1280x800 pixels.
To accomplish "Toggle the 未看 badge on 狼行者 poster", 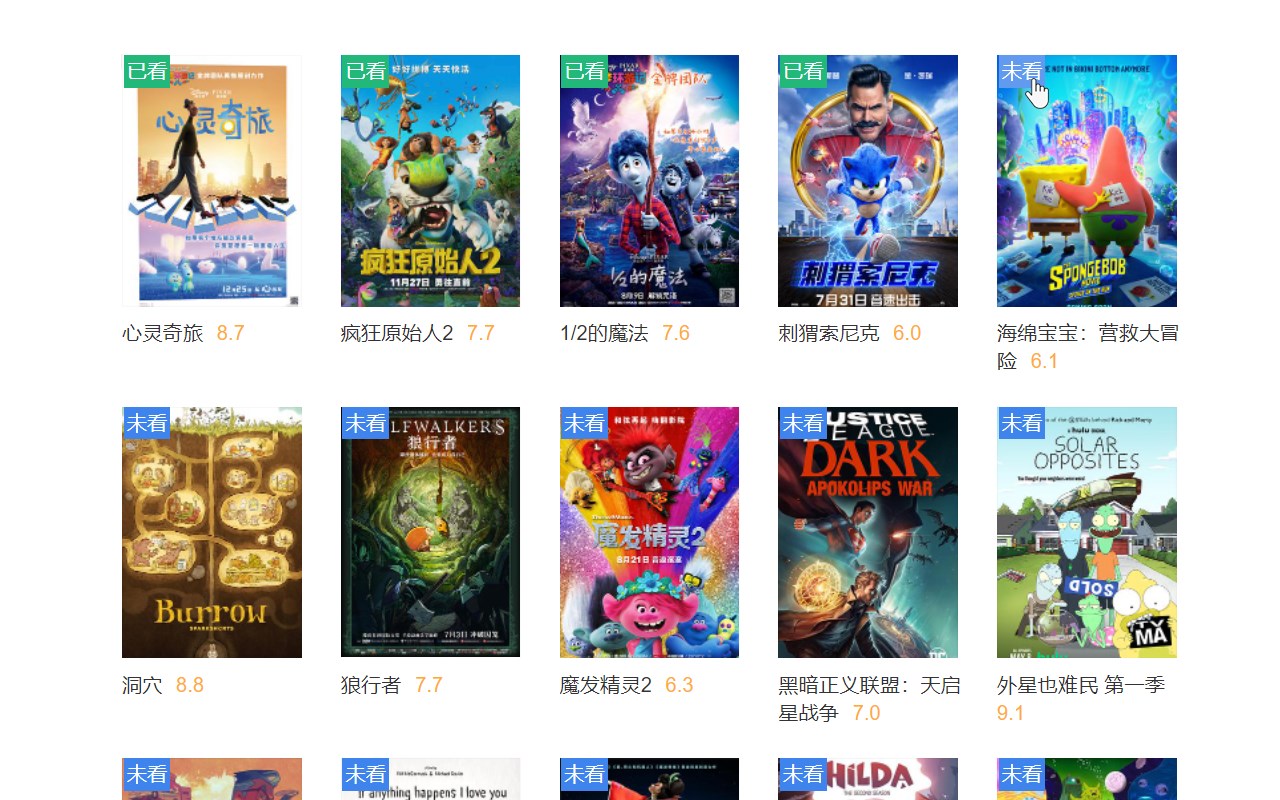I will [365, 423].
